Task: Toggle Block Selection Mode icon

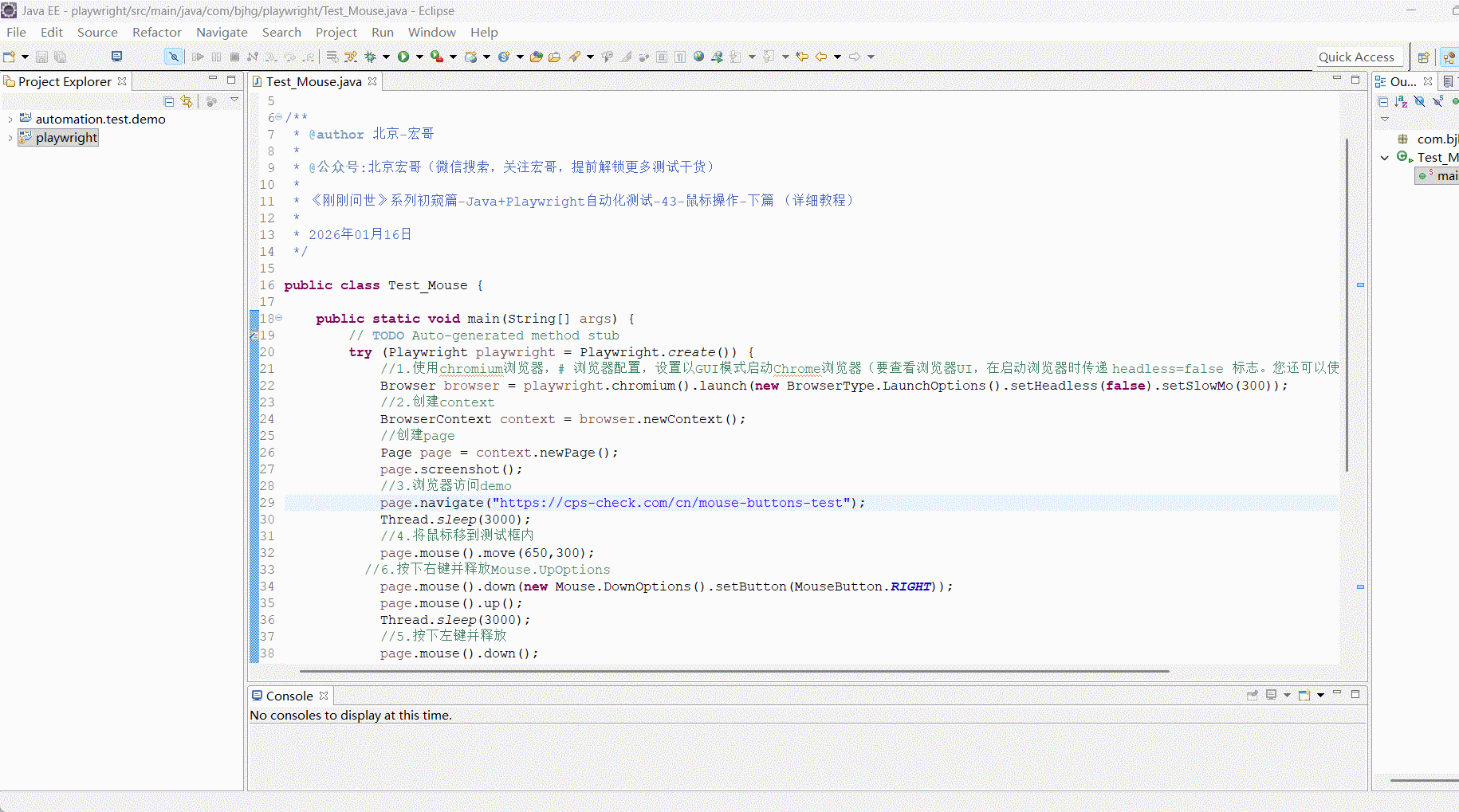Action: [x=662, y=57]
